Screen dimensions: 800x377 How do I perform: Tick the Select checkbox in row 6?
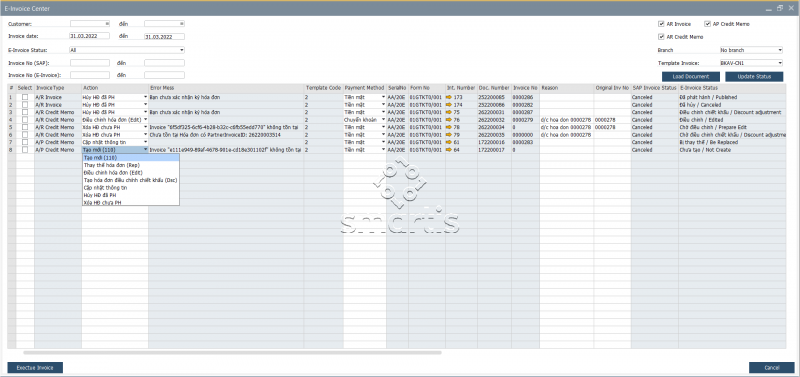click(x=24, y=135)
